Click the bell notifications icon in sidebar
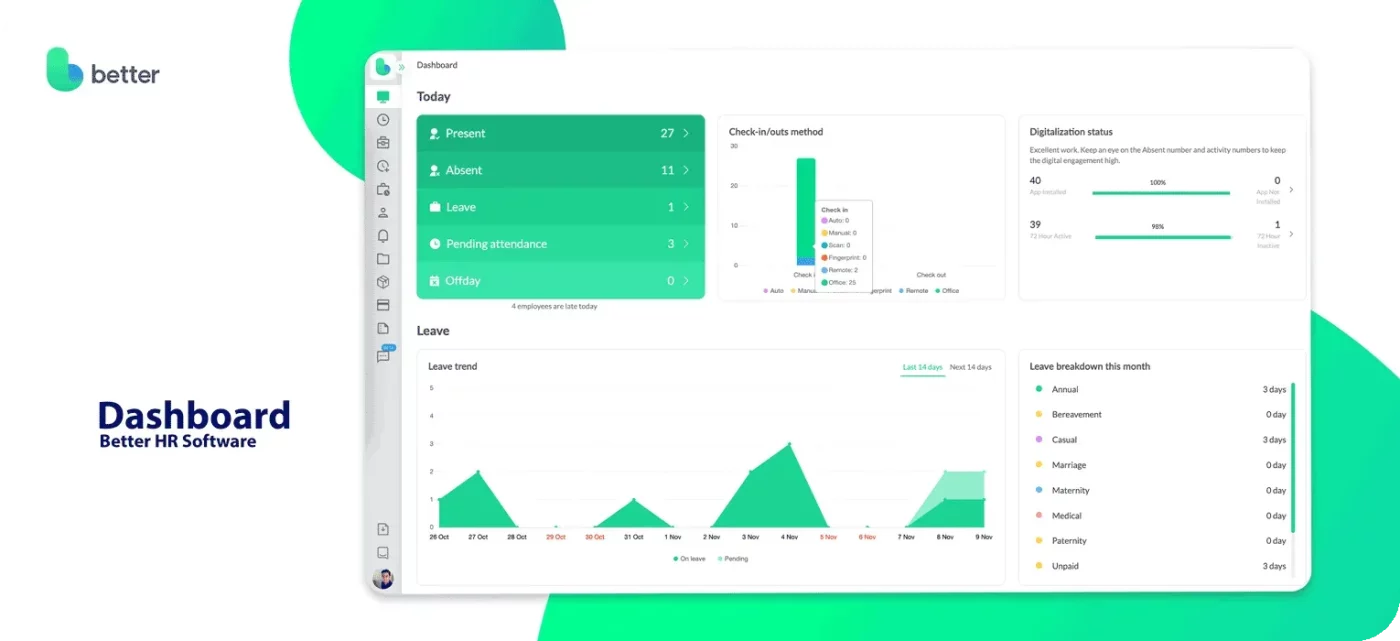 [x=383, y=236]
